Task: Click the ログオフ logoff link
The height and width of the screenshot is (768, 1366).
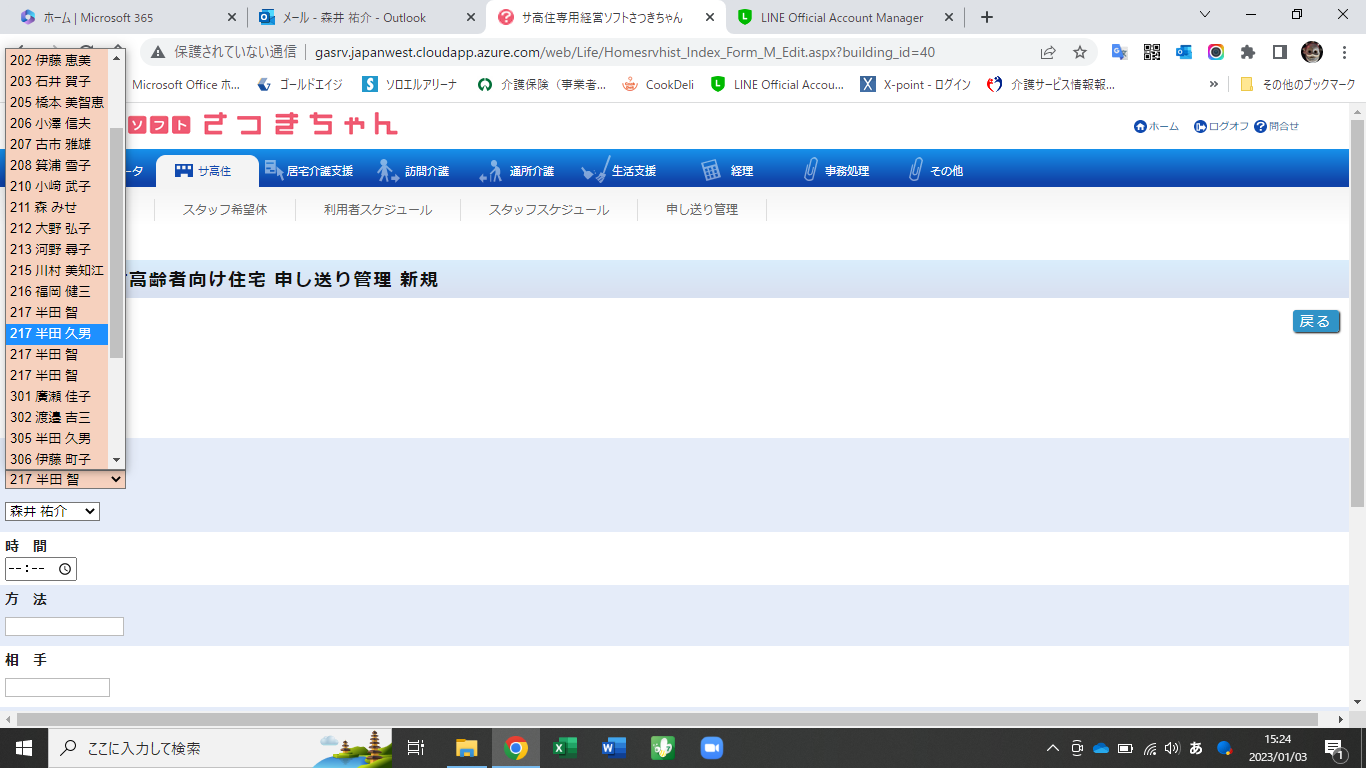Action: pos(1221,127)
